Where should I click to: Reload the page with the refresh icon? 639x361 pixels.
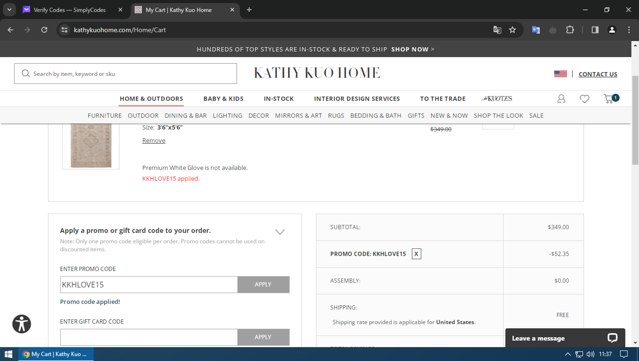click(44, 30)
